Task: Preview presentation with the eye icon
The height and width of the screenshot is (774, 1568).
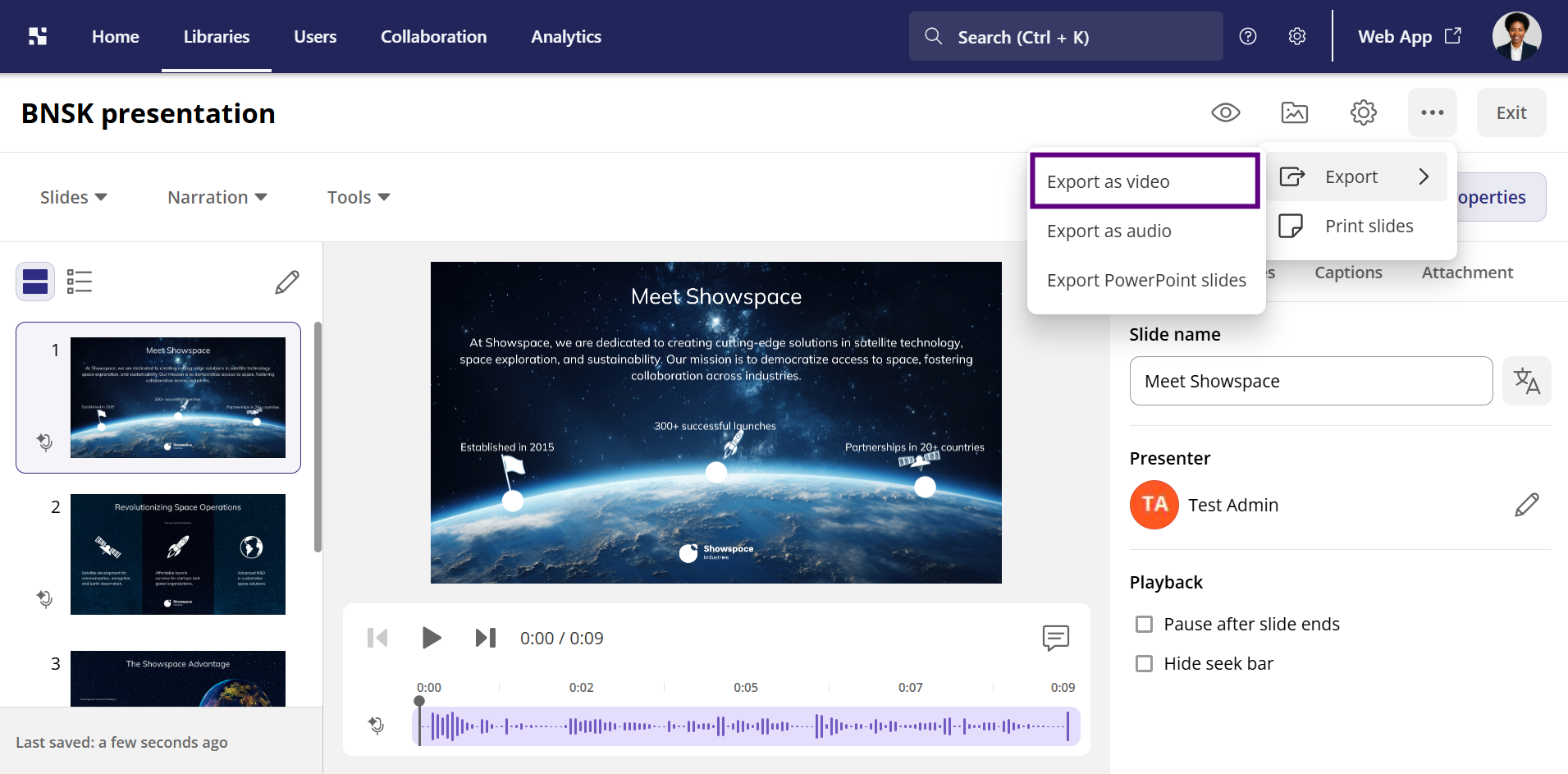Action: click(x=1226, y=112)
